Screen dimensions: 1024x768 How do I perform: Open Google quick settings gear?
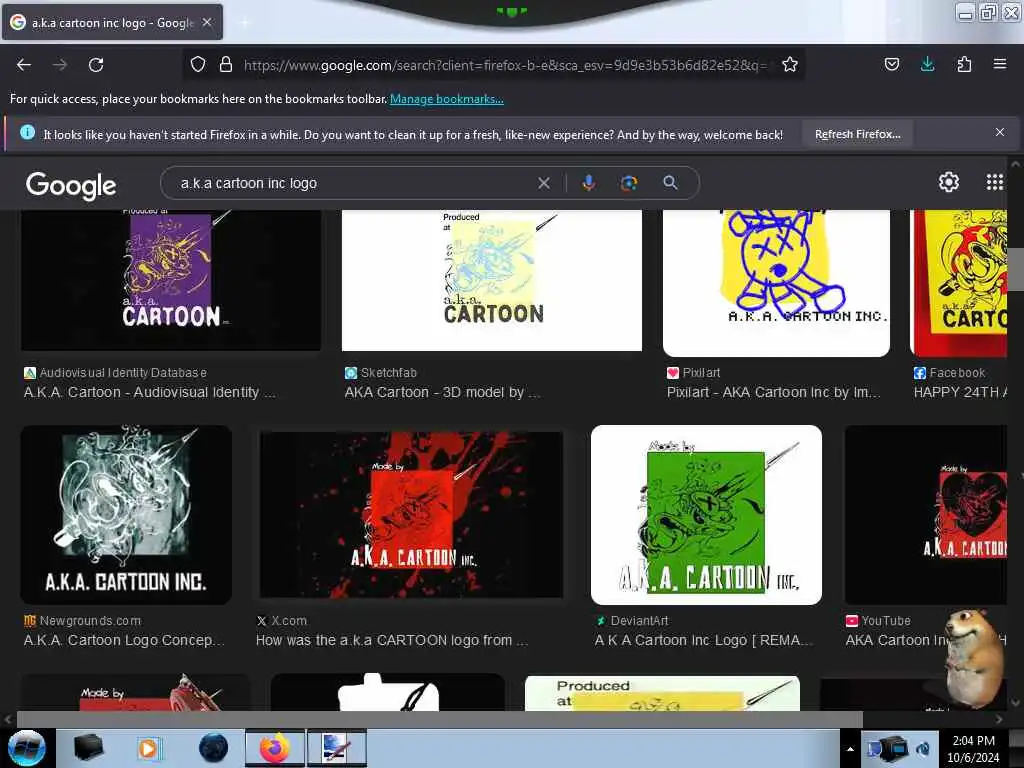click(x=949, y=182)
